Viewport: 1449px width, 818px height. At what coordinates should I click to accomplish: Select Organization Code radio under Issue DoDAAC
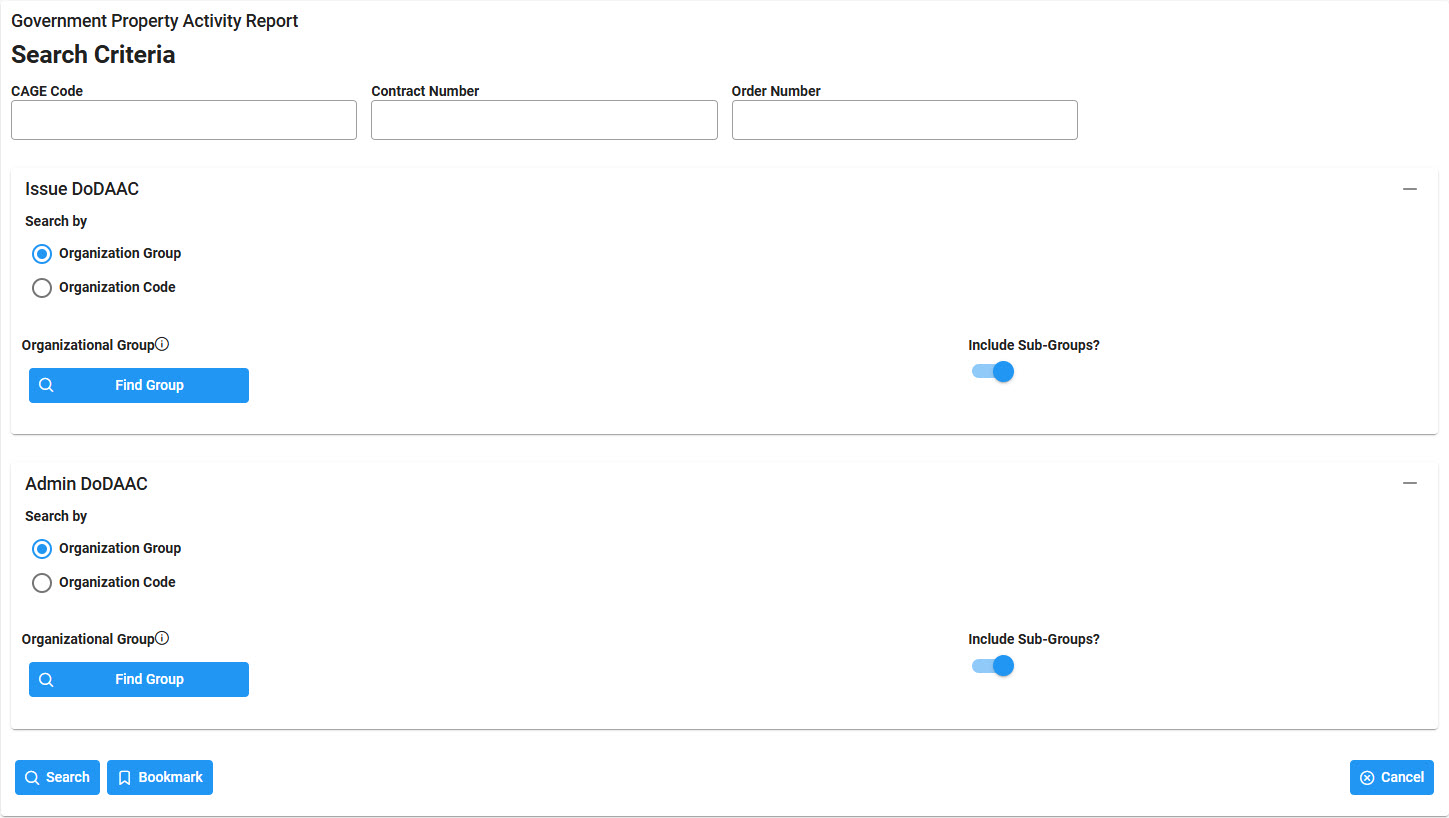coord(42,288)
